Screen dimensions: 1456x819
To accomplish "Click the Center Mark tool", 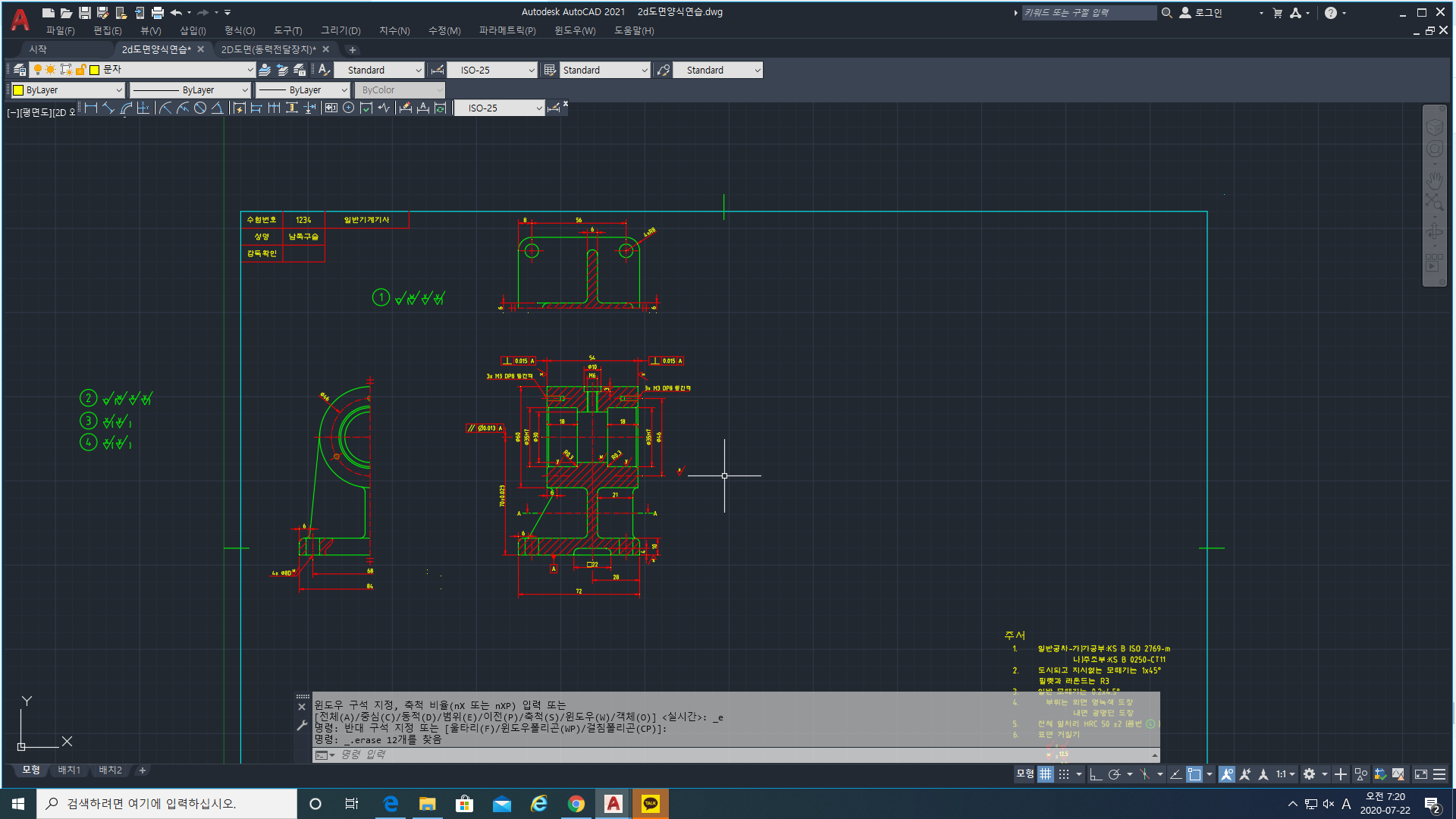I will point(349,108).
